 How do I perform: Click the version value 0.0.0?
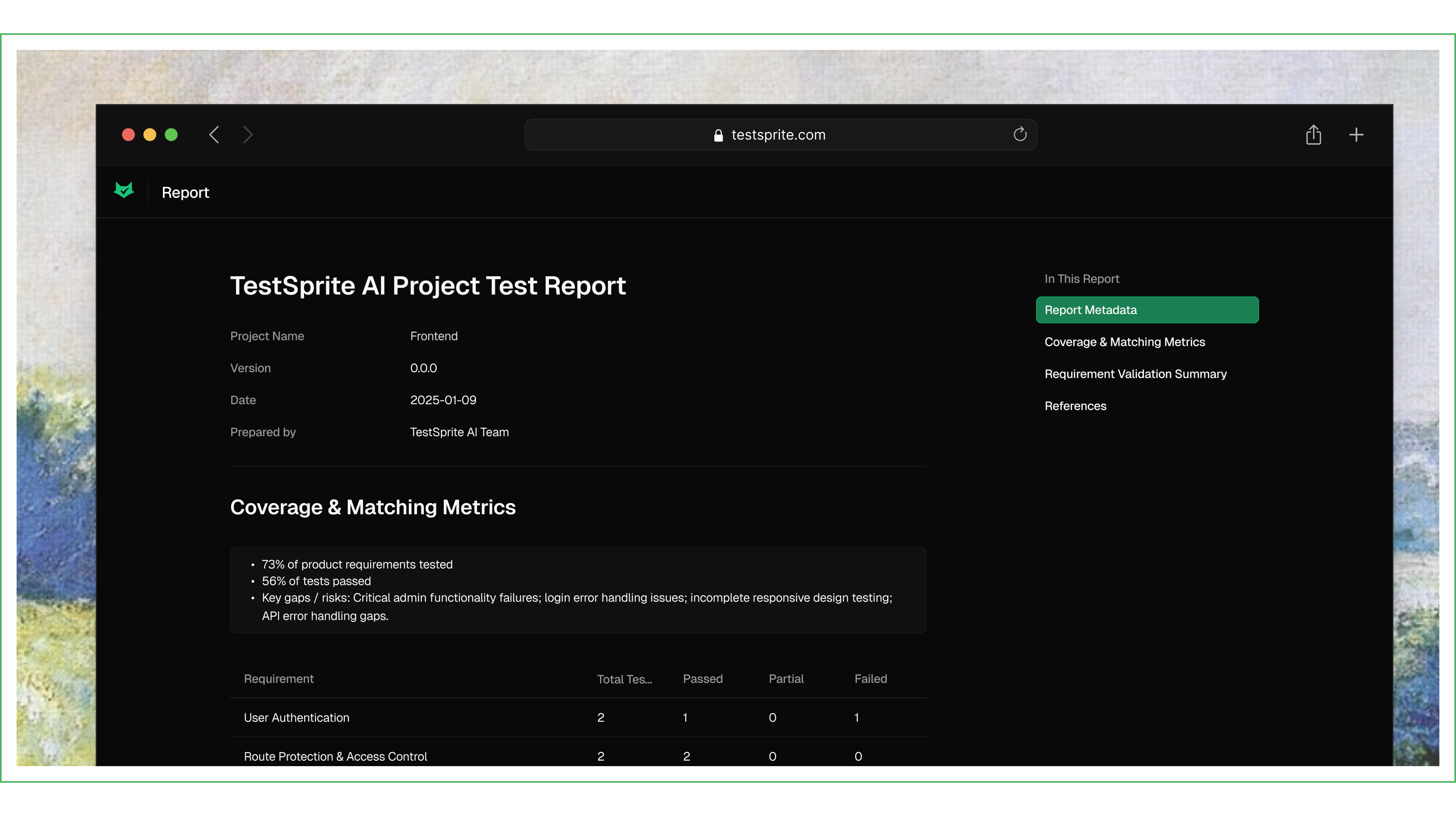423,368
